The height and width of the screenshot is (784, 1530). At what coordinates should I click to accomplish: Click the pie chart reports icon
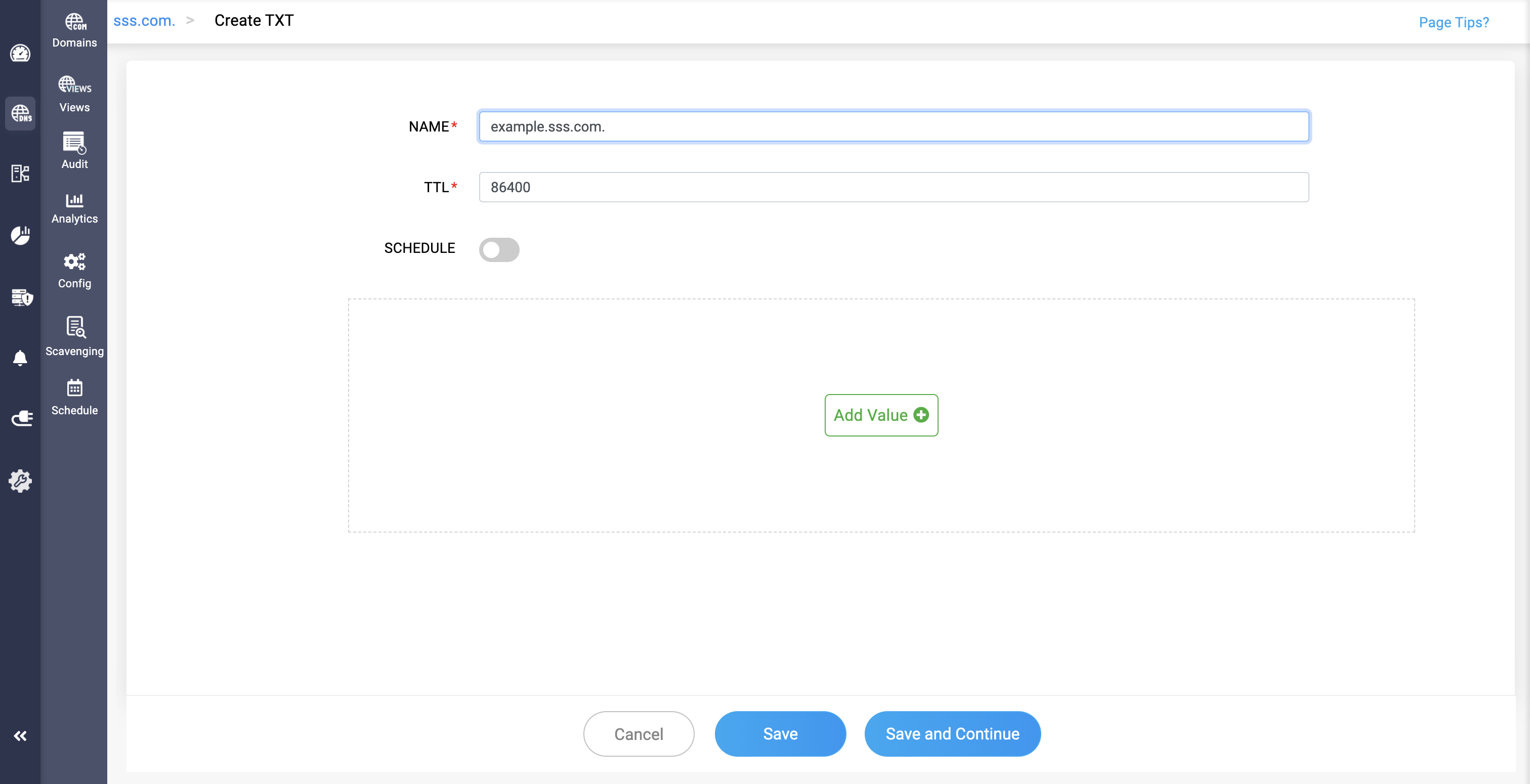[20, 235]
